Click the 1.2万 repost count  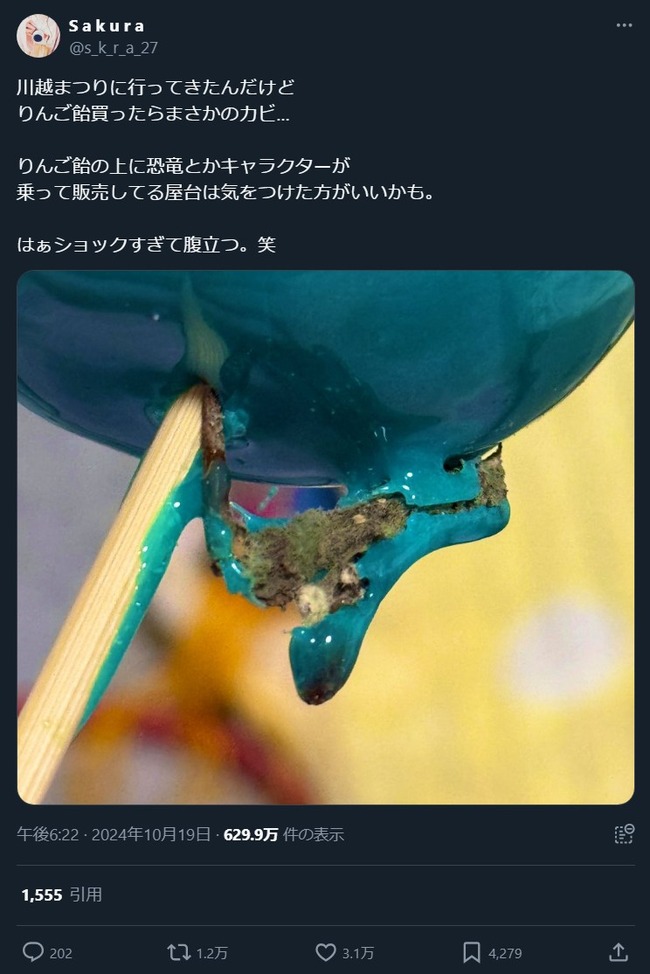[x=212, y=953]
